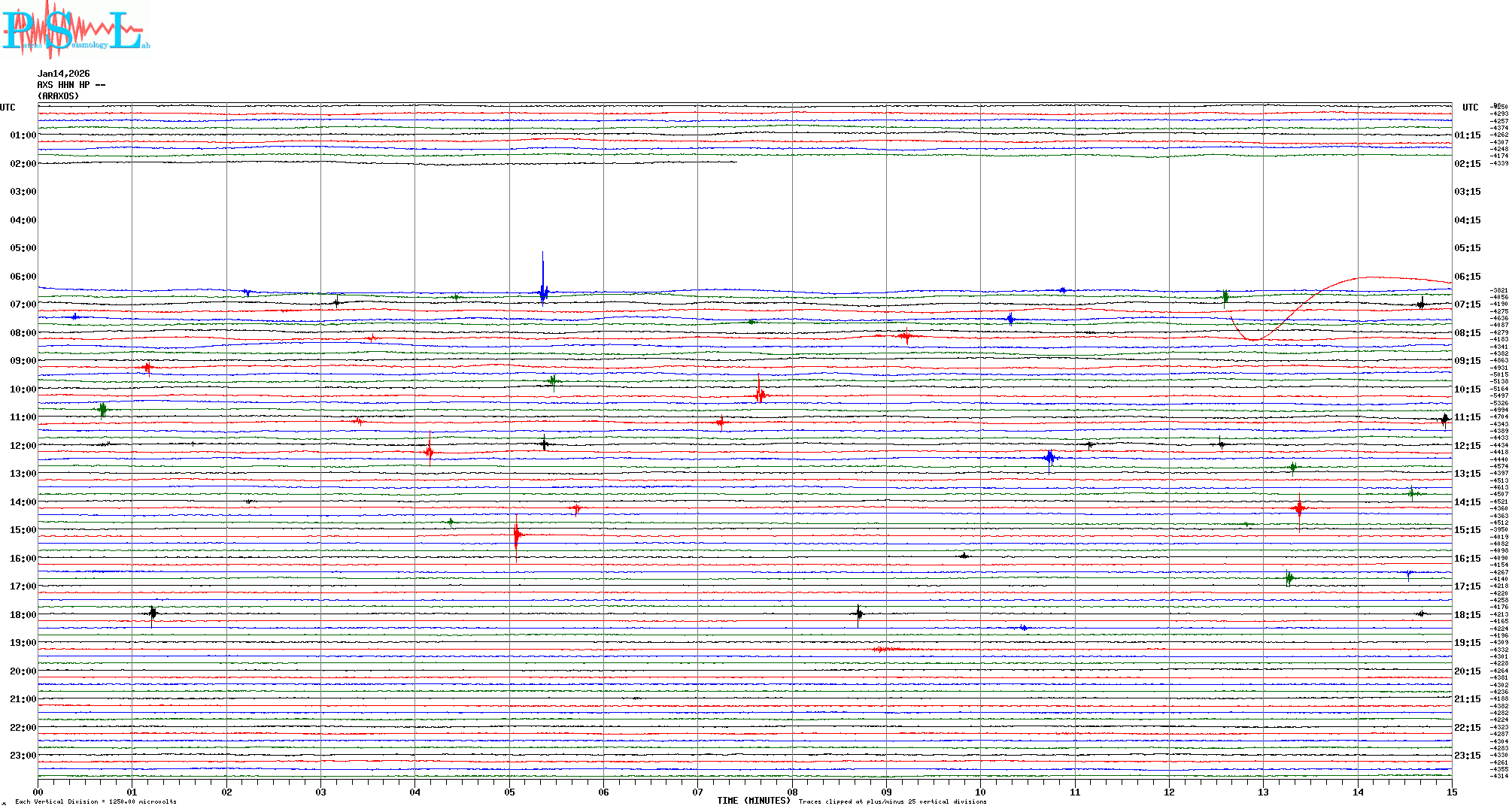Click the 23:00 hour label on left axis
Screen dimensions: 1512x812
[23, 756]
